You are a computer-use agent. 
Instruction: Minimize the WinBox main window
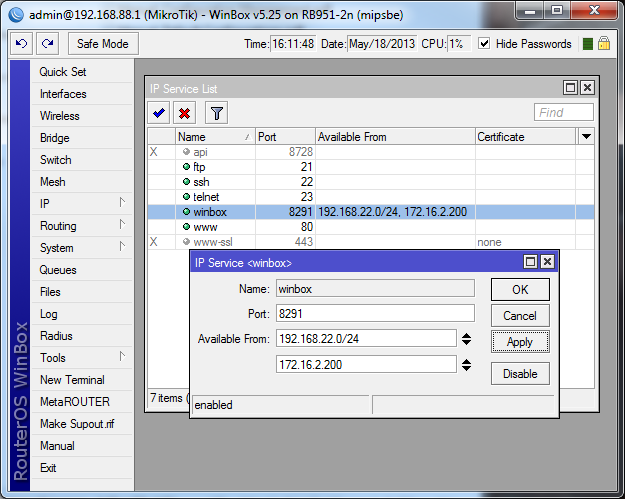(530, 11)
